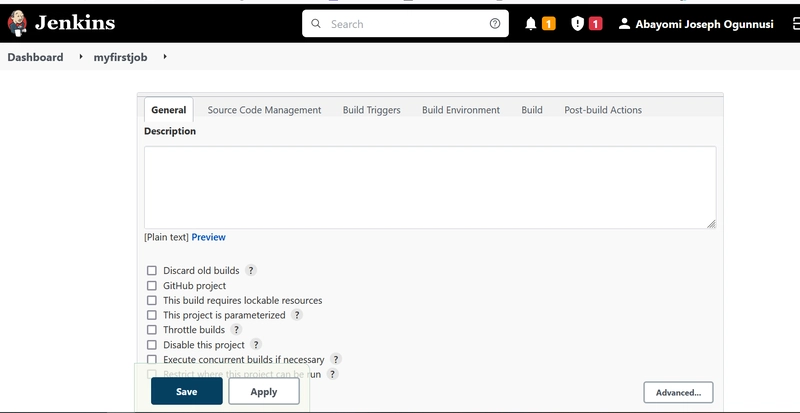Toggle This project is parameterized checkbox
The image size is (800, 413).
click(152, 315)
